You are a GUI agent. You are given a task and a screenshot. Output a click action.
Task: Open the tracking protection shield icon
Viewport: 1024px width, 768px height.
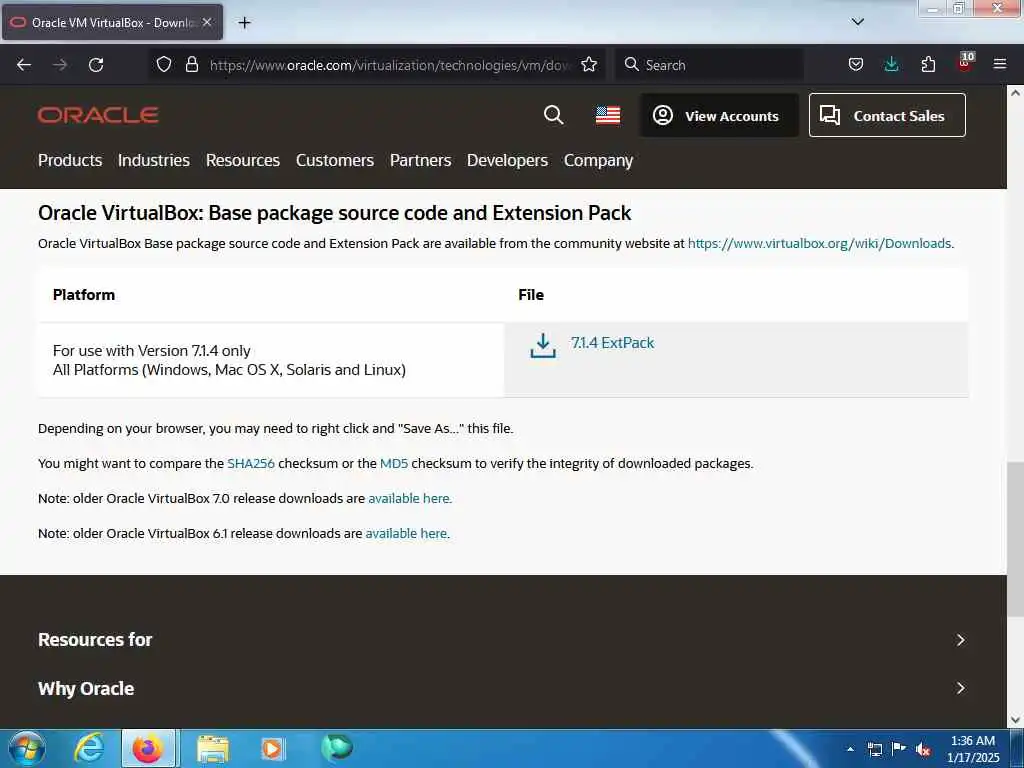164,64
